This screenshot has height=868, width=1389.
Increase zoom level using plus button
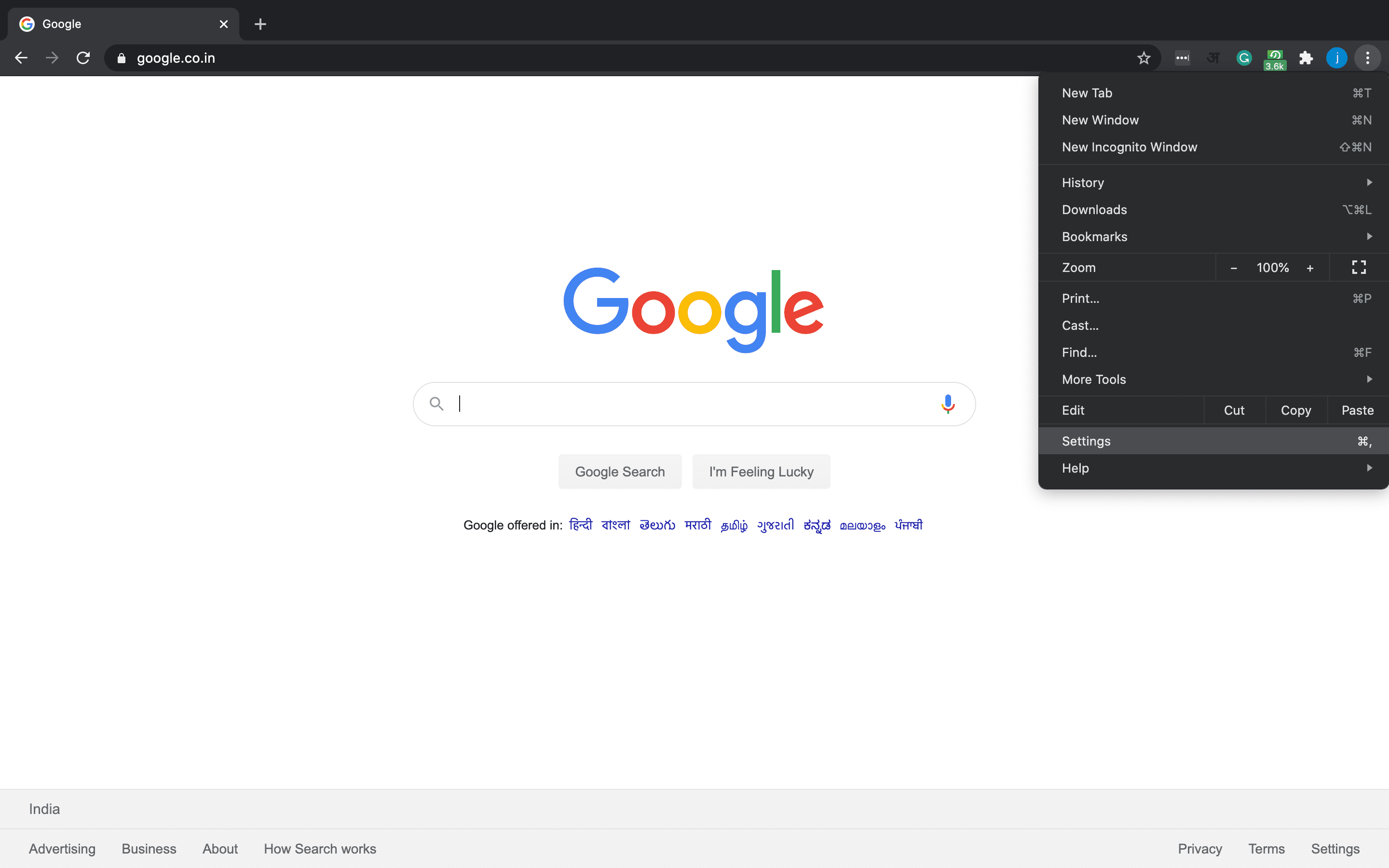pyautogui.click(x=1310, y=267)
